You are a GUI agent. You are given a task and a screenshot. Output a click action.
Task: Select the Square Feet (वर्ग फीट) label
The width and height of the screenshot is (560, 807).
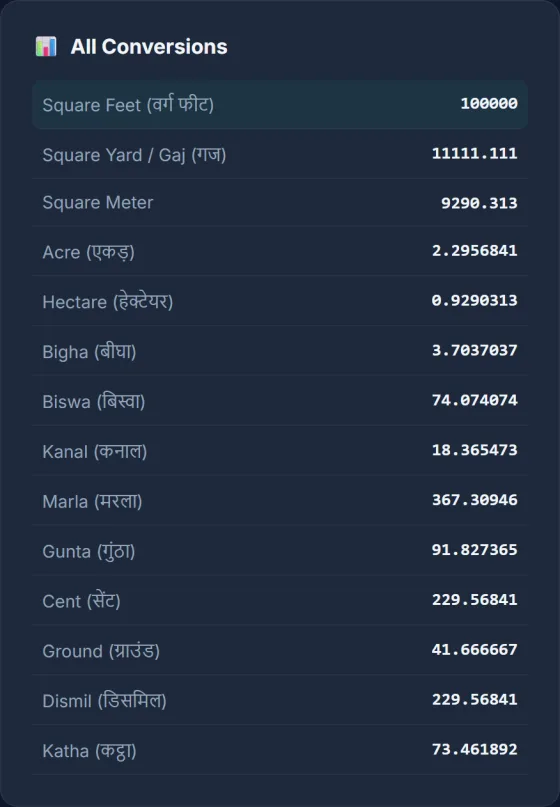(x=128, y=105)
